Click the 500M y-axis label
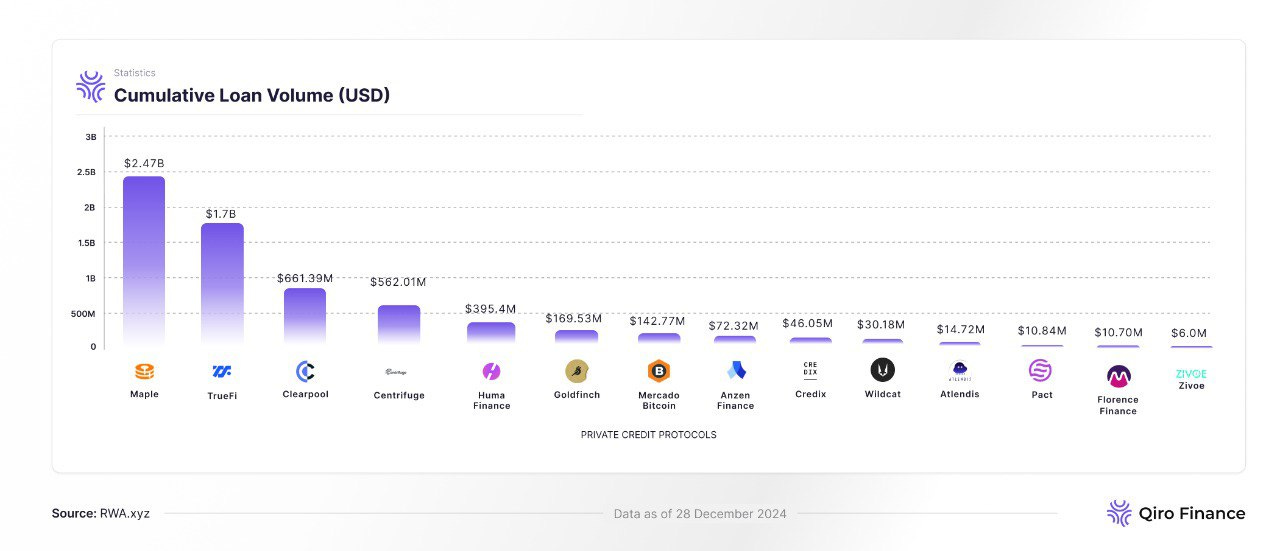 pyautogui.click(x=85, y=314)
